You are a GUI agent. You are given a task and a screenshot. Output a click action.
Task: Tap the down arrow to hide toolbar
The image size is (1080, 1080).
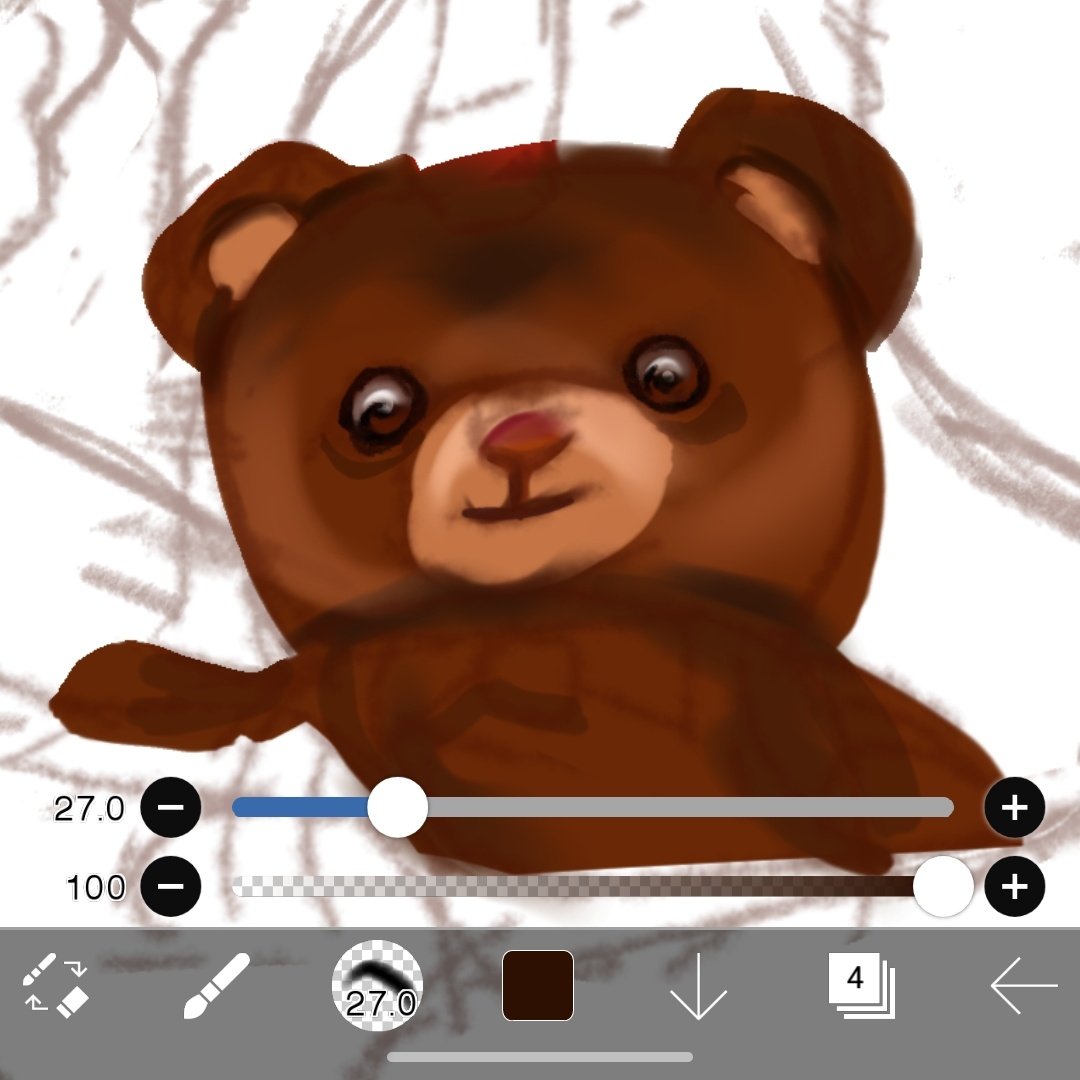698,986
